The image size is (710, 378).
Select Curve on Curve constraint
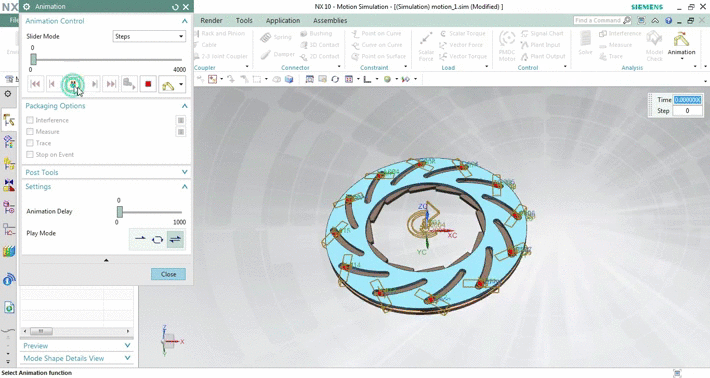click(x=377, y=45)
